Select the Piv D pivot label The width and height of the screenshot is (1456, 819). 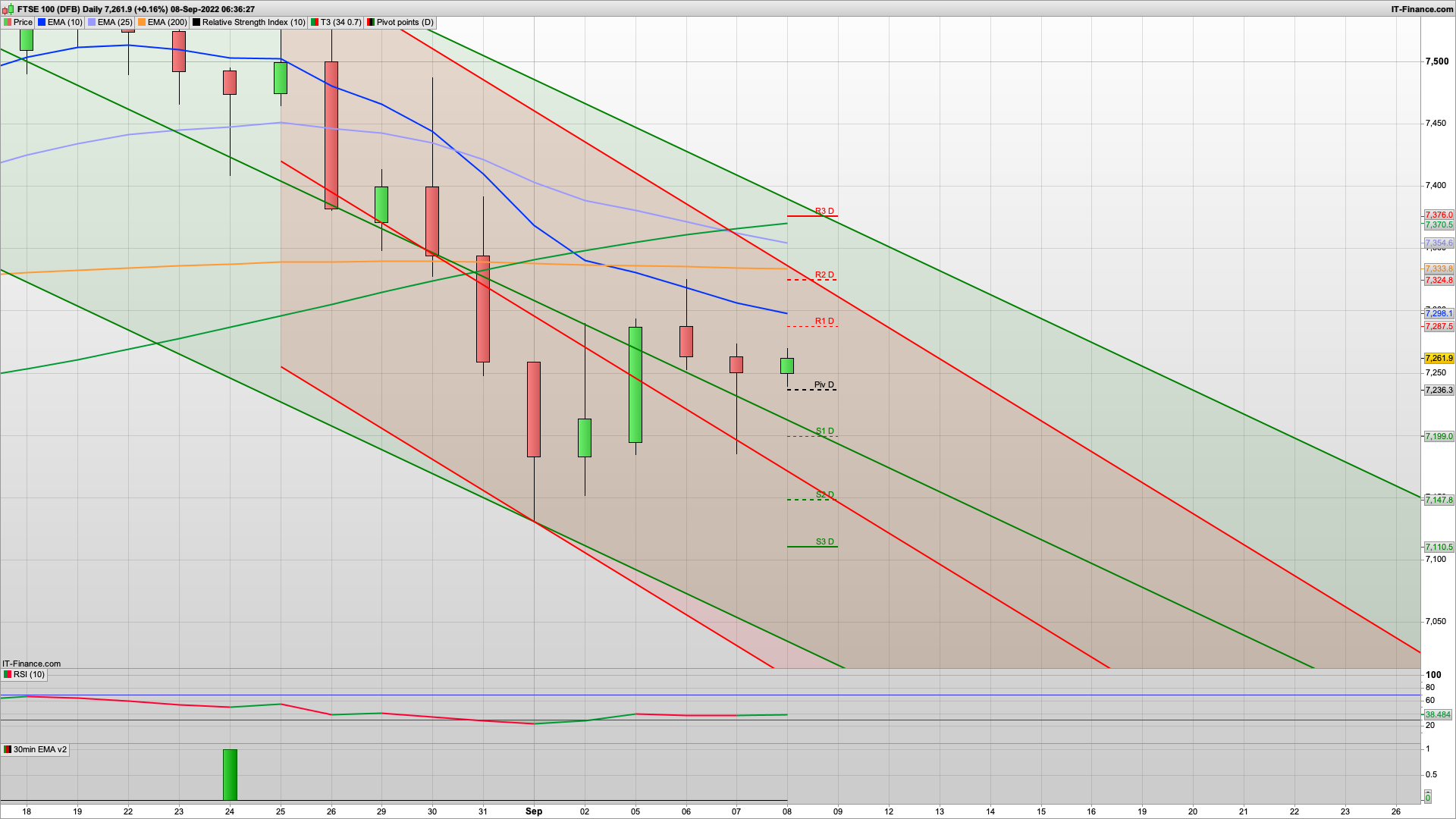click(824, 384)
